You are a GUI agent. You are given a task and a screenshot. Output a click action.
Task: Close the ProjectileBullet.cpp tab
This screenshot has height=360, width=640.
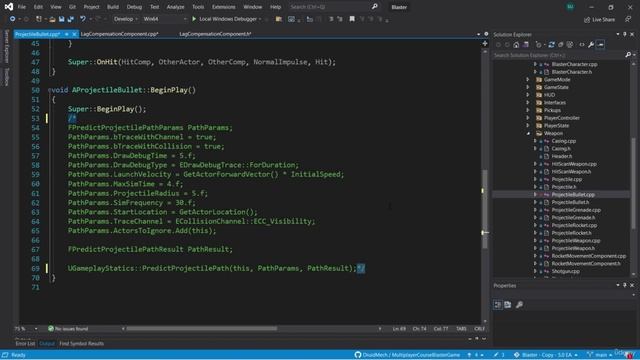pyautogui.click(x=74, y=34)
